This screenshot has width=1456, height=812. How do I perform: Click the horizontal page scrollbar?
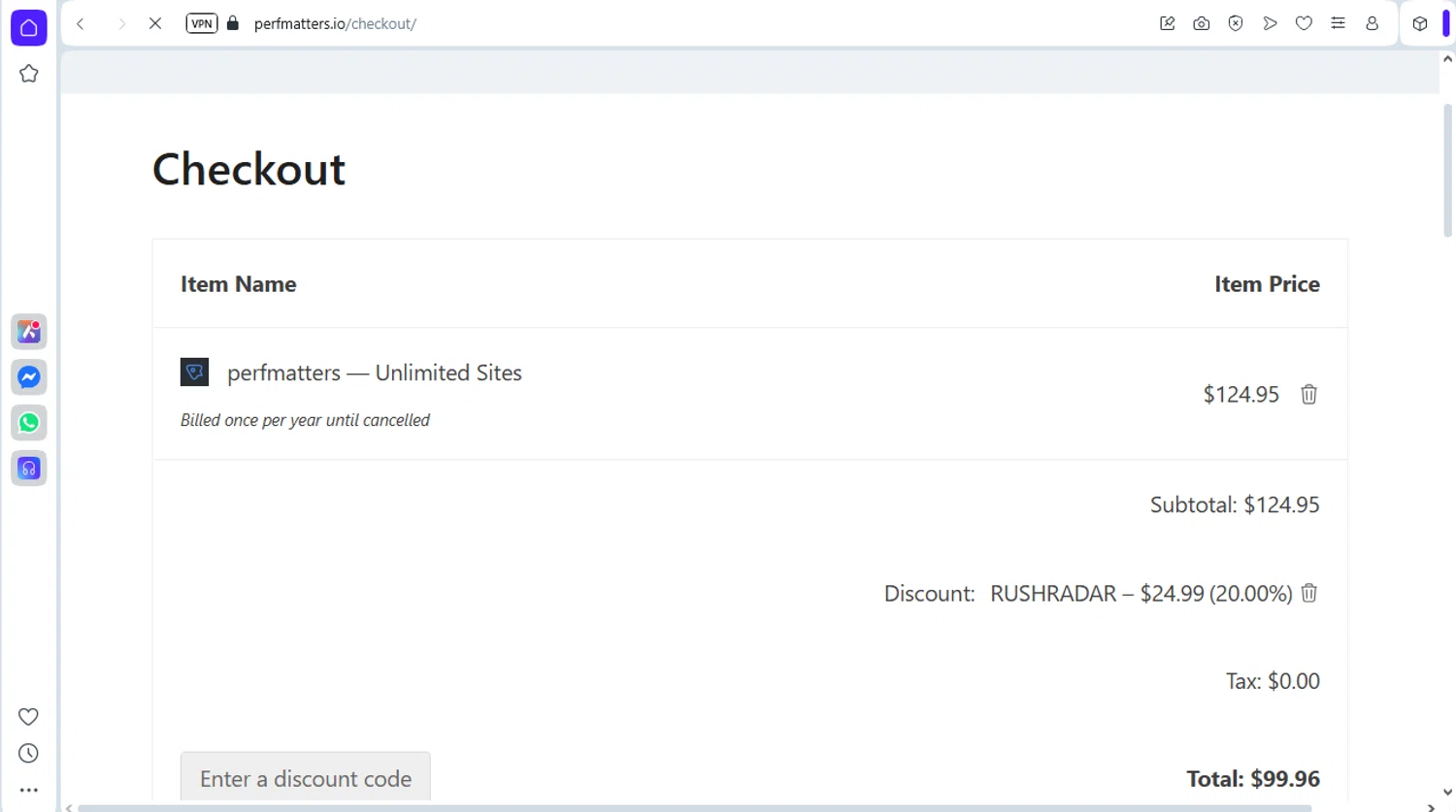[x=694, y=807]
